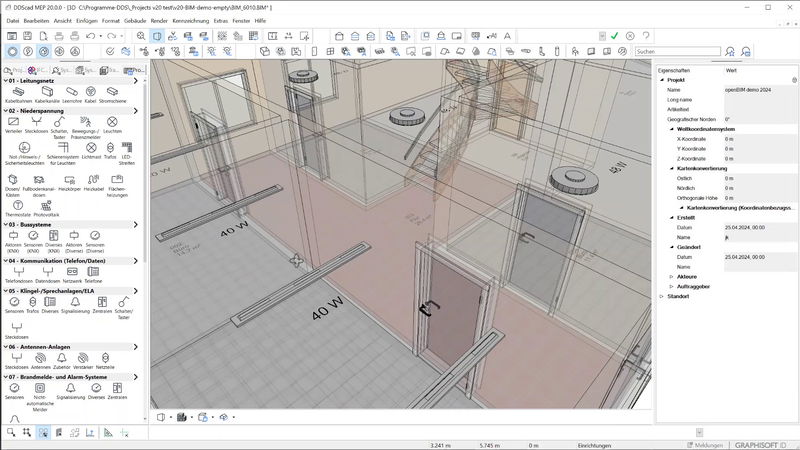The image size is (800, 450).
Task: Click the project Name value field
Action: click(755, 90)
